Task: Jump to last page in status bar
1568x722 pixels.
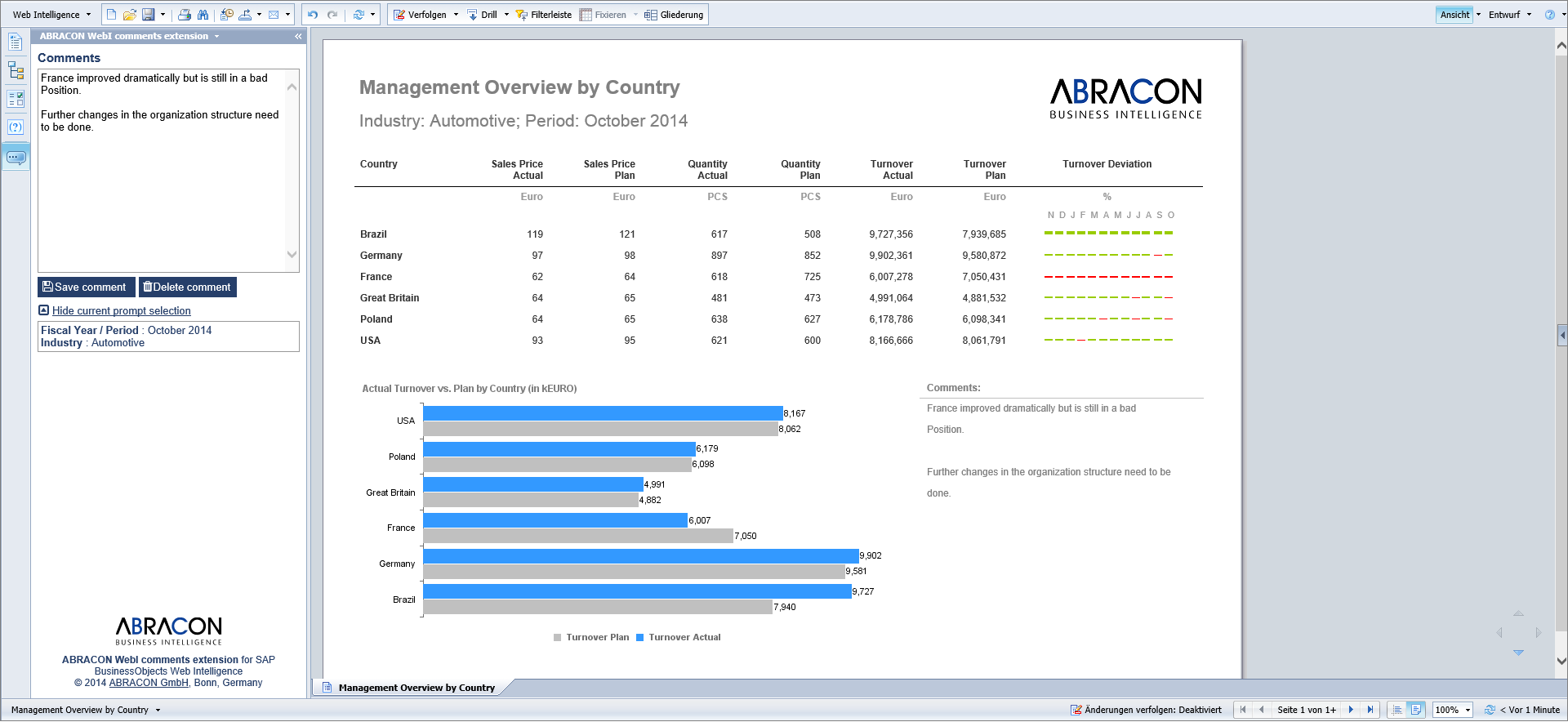Action: pyautogui.click(x=1370, y=710)
